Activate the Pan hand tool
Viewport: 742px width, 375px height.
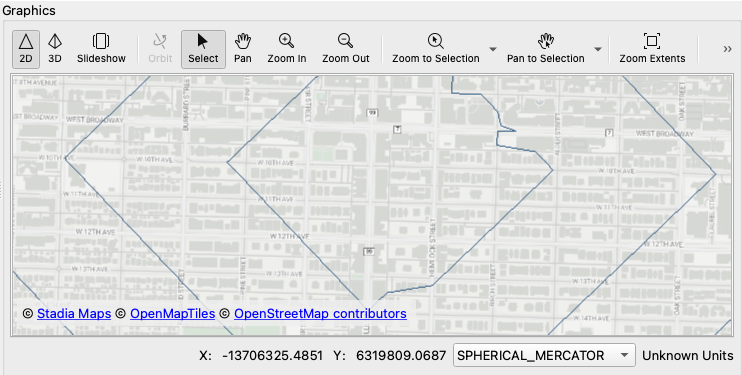pyautogui.click(x=243, y=49)
